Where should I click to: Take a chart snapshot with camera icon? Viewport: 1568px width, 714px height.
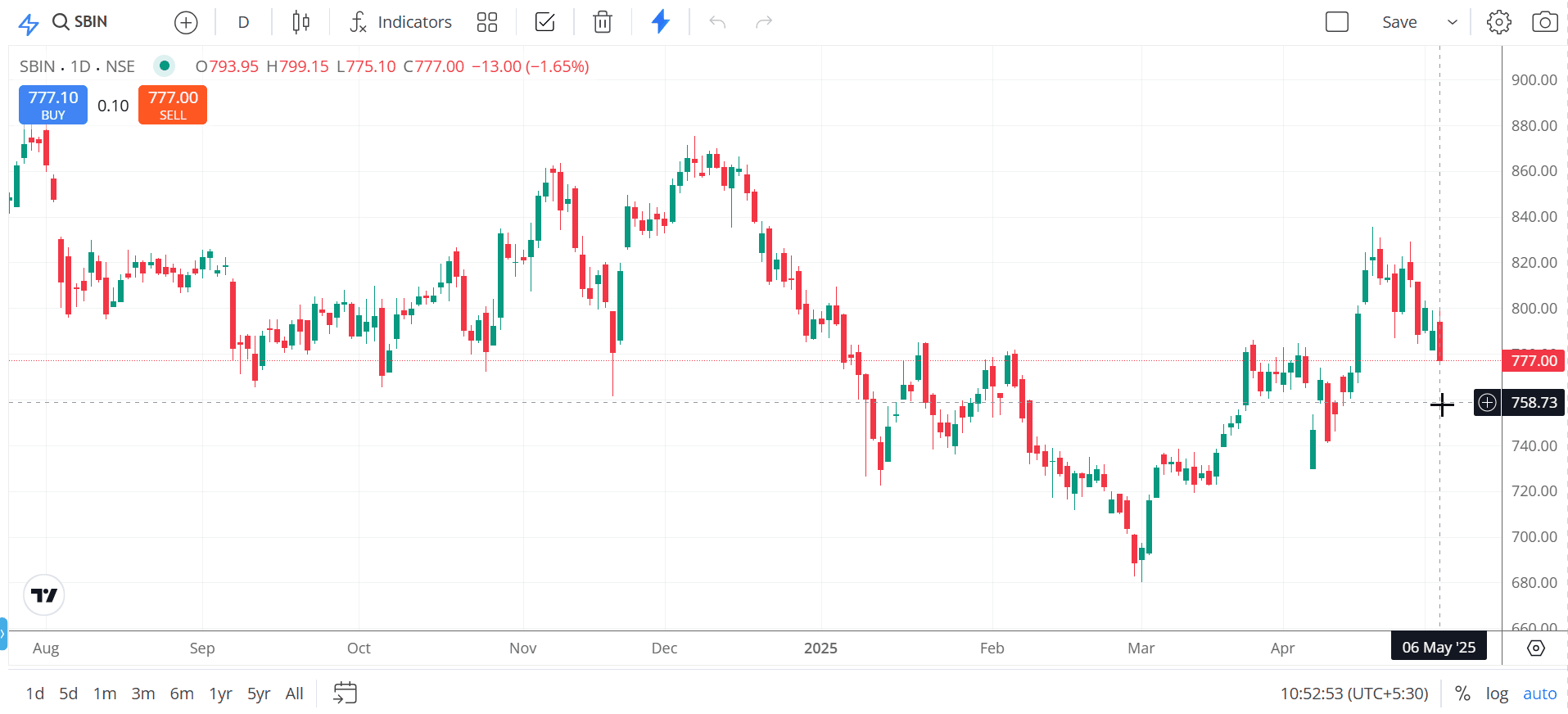[x=1545, y=23]
